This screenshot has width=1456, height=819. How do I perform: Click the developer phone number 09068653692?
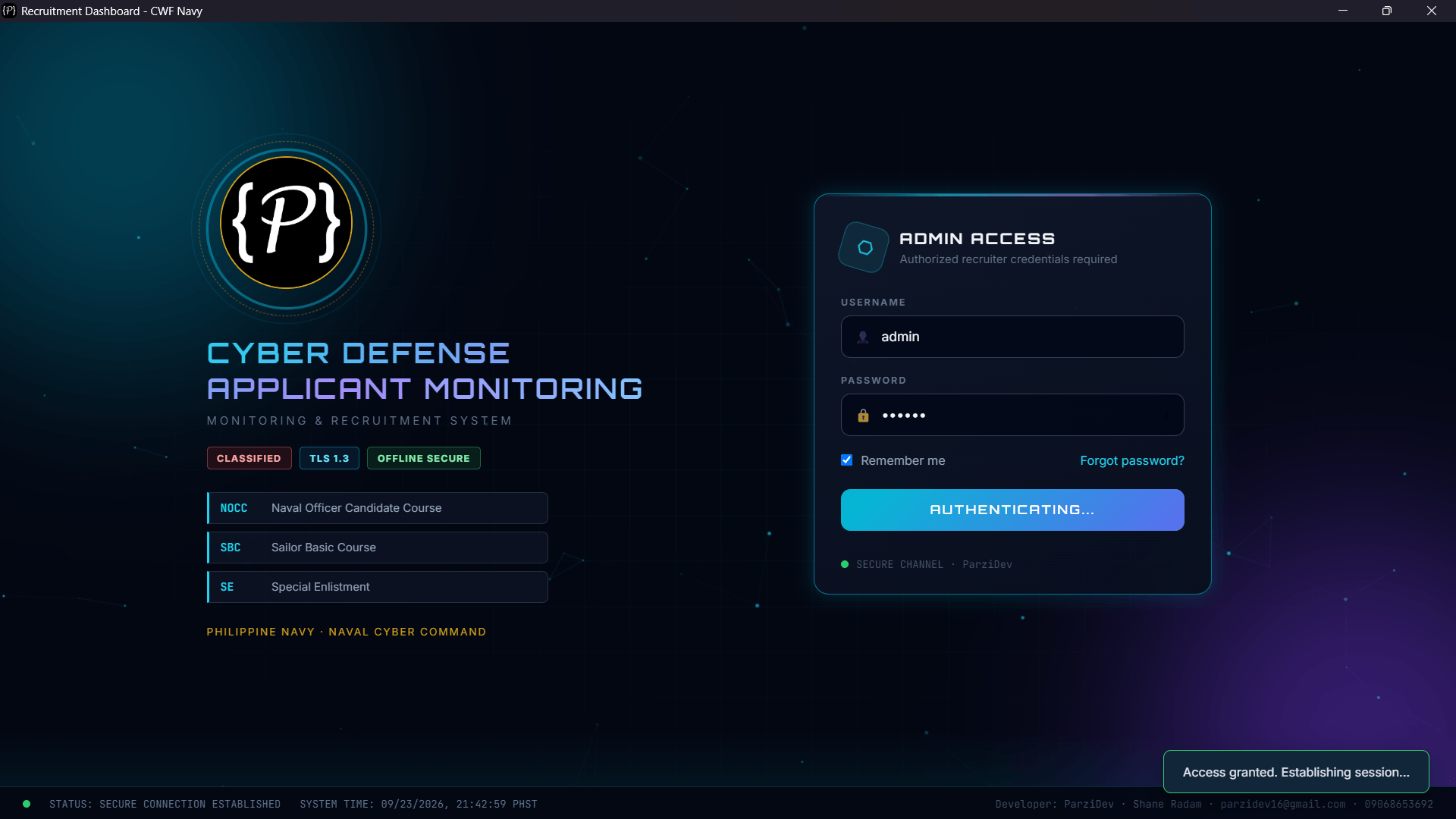pos(1398,804)
